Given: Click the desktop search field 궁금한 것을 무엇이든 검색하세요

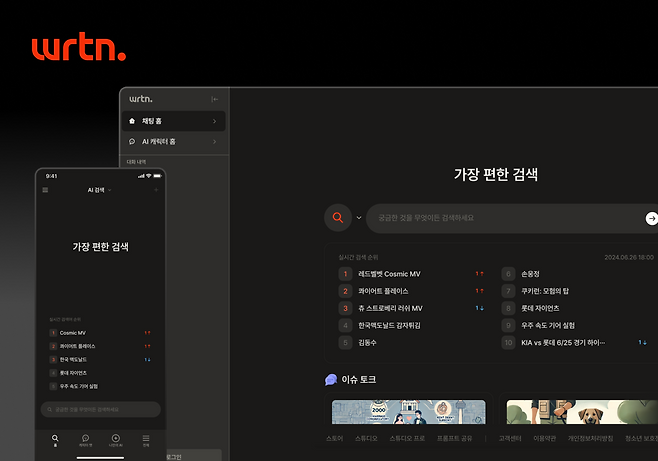Looking at the screenshot, I should coord(512,218).
